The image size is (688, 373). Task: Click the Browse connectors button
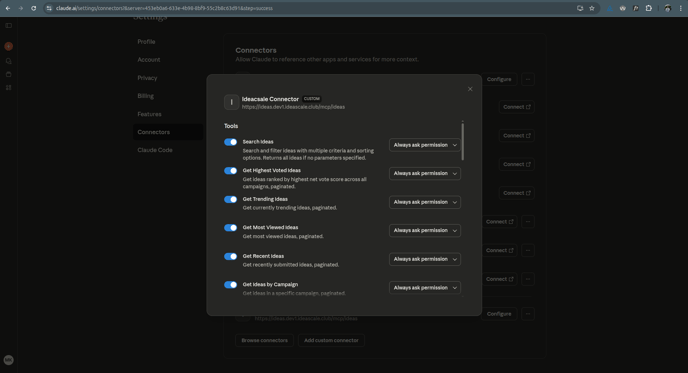265,340
